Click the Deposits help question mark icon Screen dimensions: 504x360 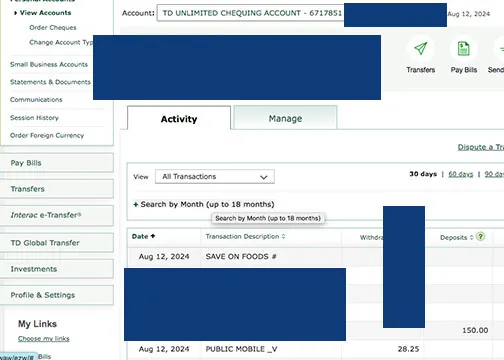tap(480, 237)
